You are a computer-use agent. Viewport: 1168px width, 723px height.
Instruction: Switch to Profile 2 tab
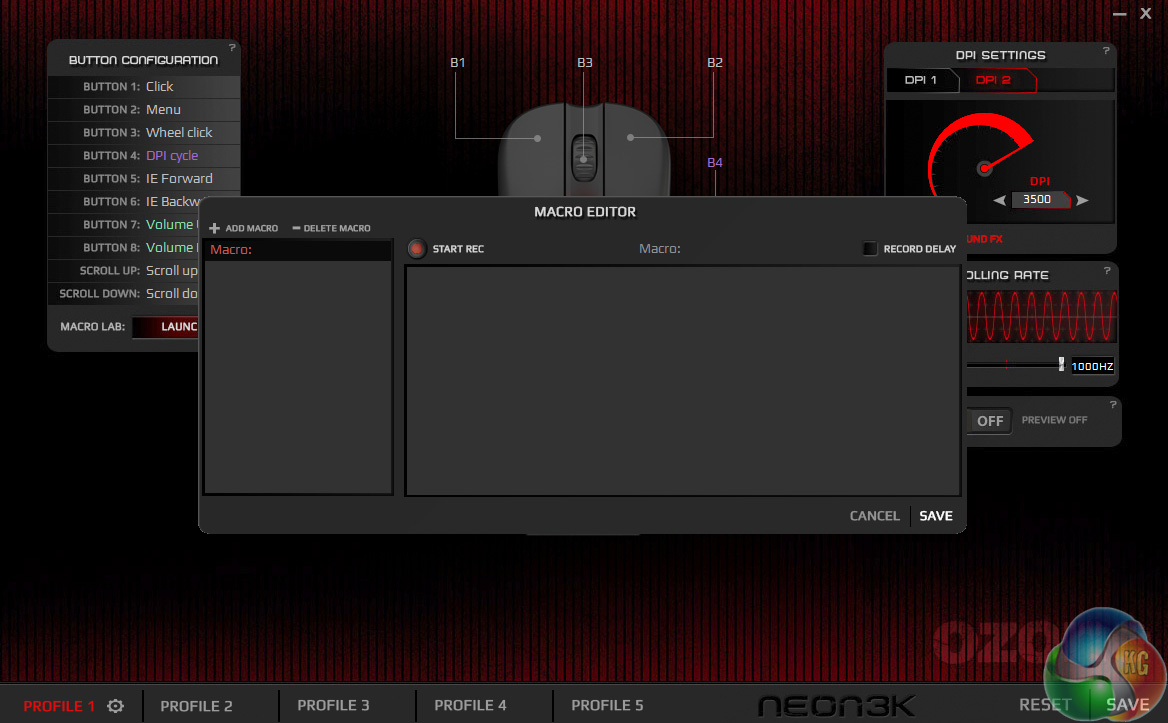pos(197,706)
